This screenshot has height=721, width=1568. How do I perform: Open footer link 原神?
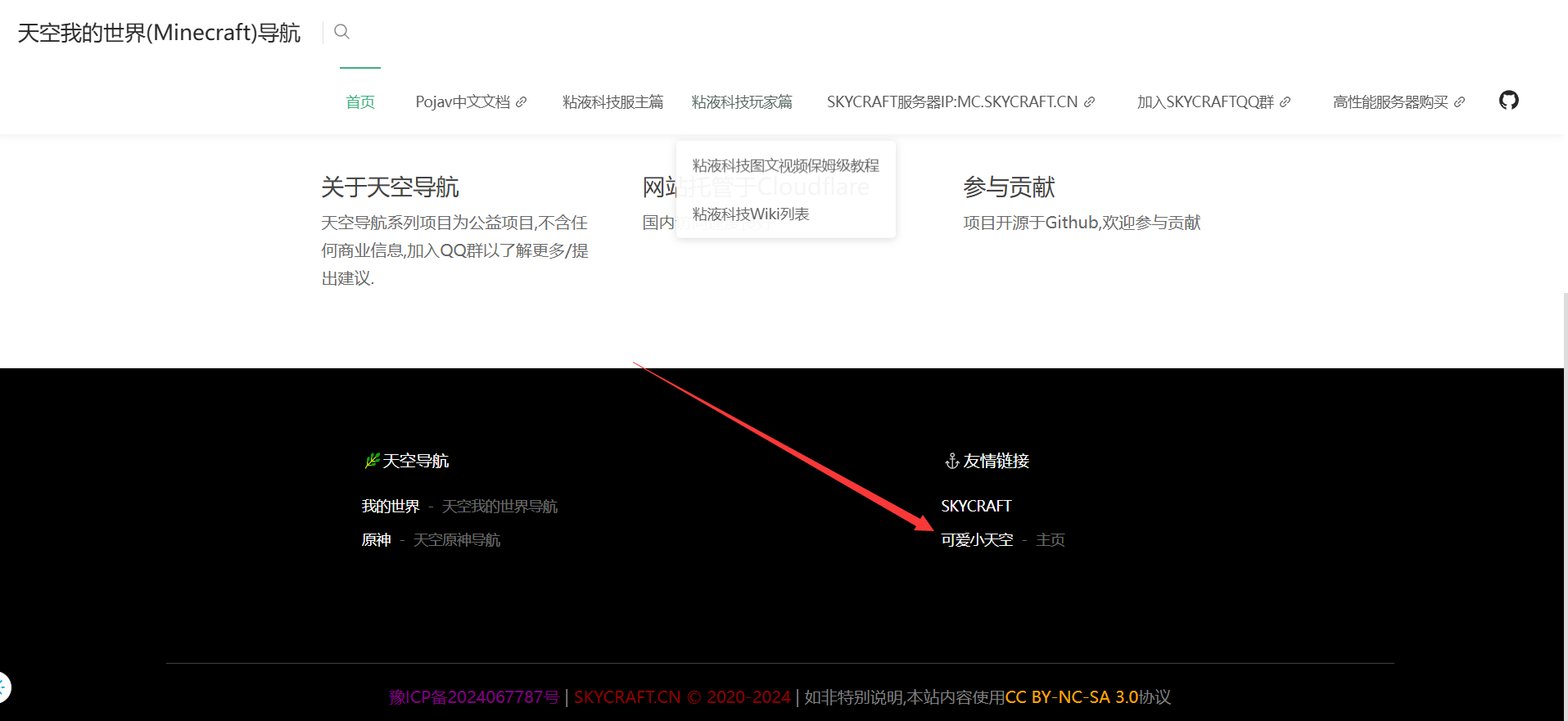coord(376,540)
